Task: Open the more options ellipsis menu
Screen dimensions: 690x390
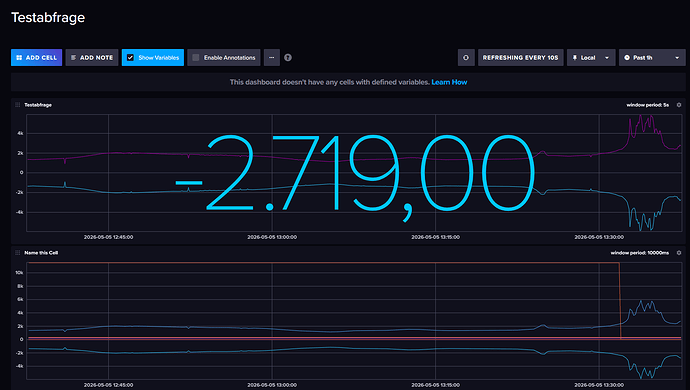Action: point(272,58)
